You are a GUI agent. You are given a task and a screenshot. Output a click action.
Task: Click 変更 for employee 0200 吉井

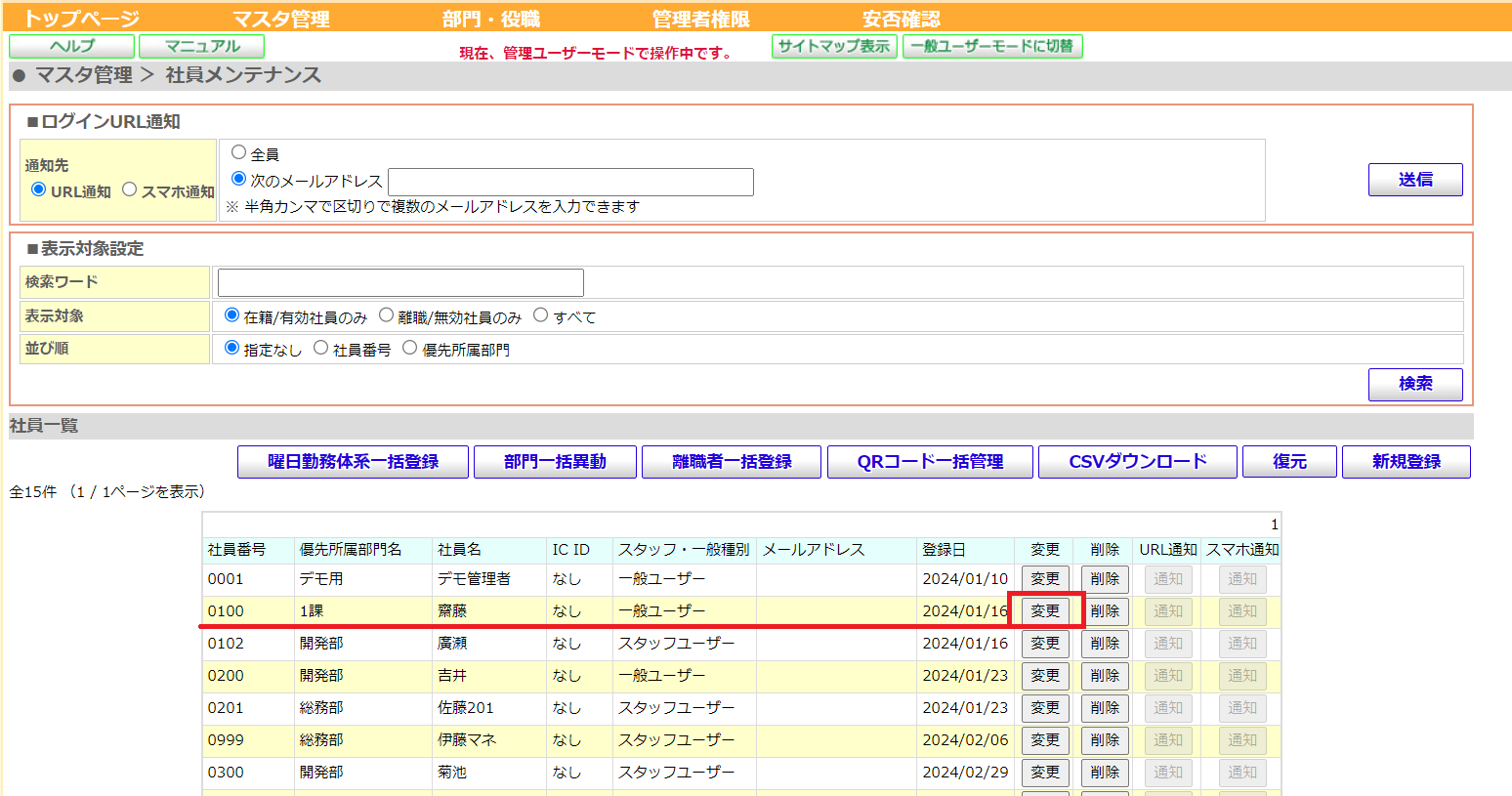click(x=1045, y=676)
